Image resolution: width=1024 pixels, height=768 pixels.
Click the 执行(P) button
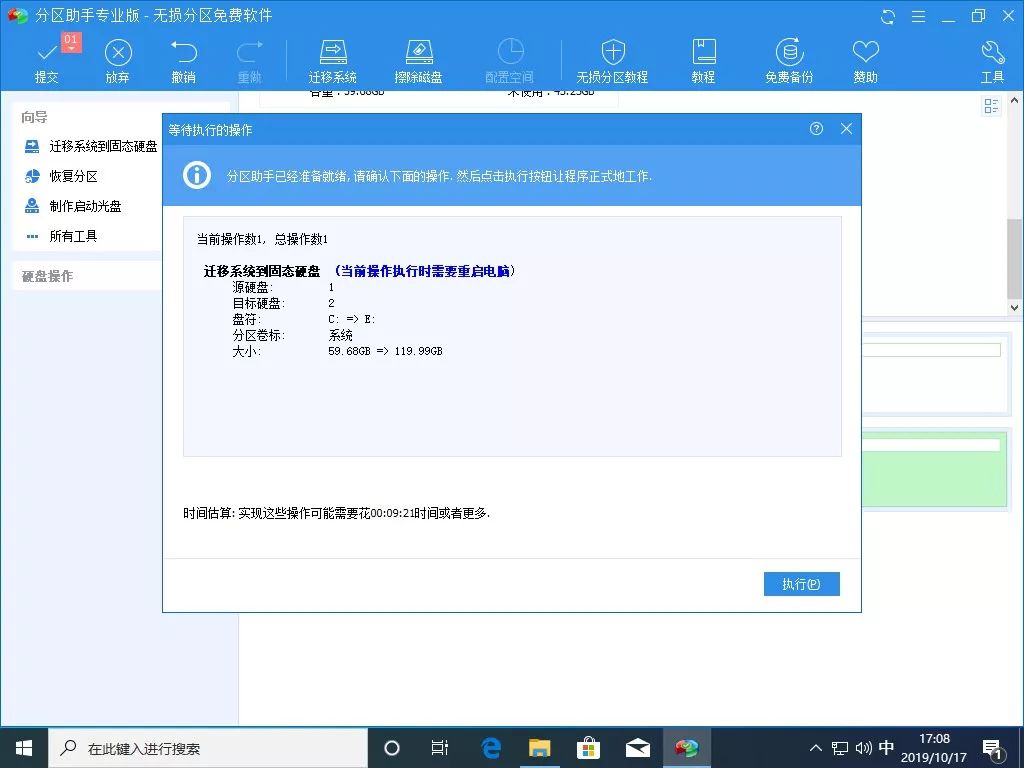tap(801, 584)
